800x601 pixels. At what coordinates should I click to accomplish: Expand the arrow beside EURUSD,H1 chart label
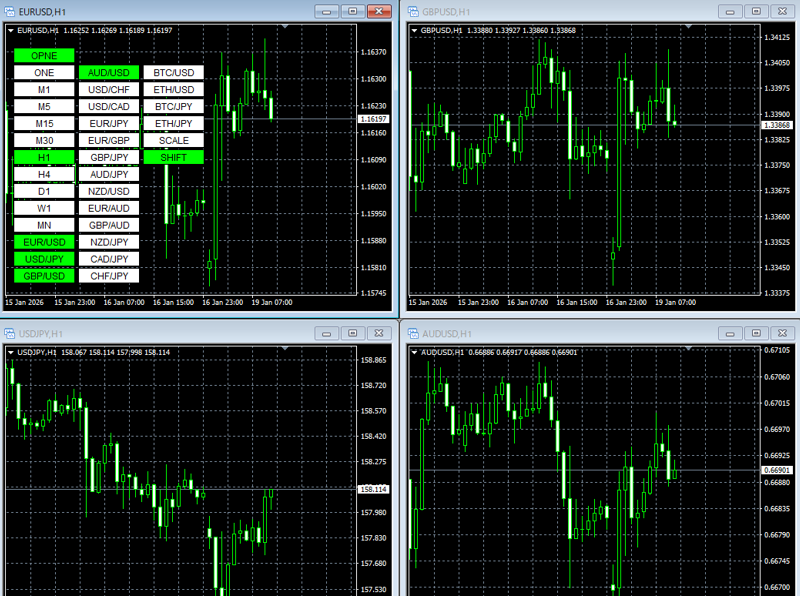point(11,30)
